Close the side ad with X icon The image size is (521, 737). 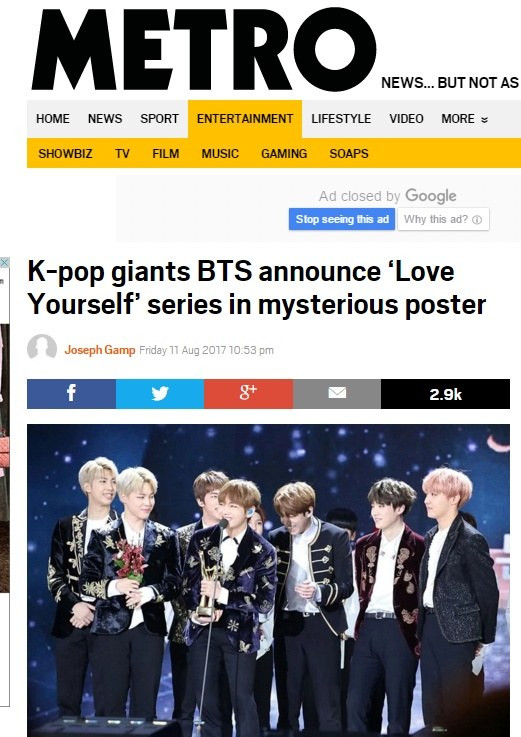click(x=4, y=262)
